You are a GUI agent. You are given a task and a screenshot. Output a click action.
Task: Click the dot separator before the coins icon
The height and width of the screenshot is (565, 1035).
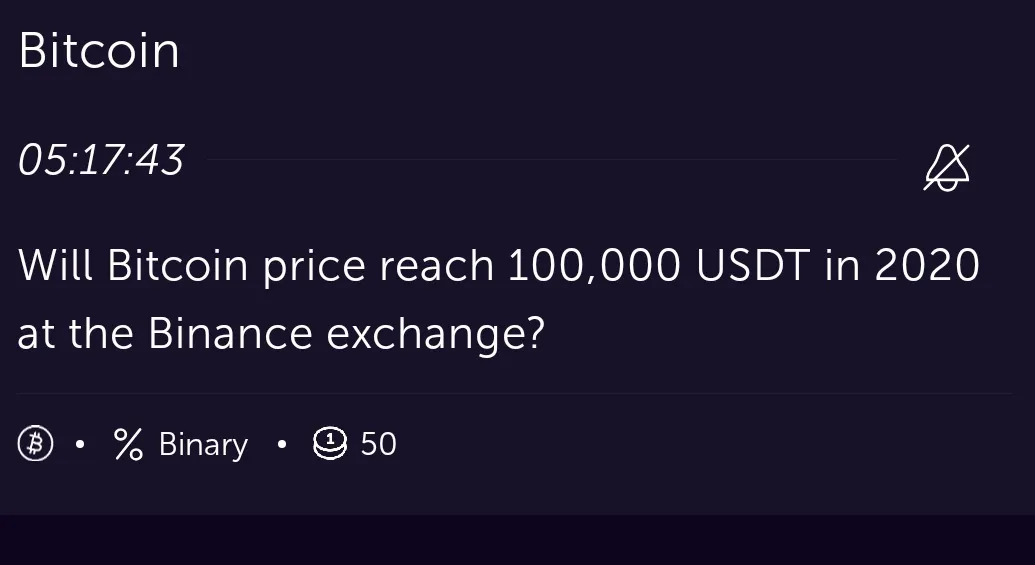(282, 444)
